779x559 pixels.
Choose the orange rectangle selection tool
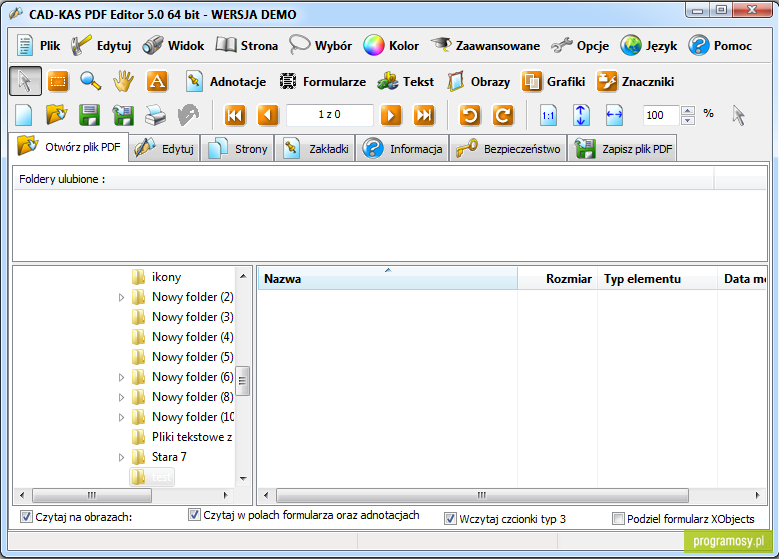58,81
